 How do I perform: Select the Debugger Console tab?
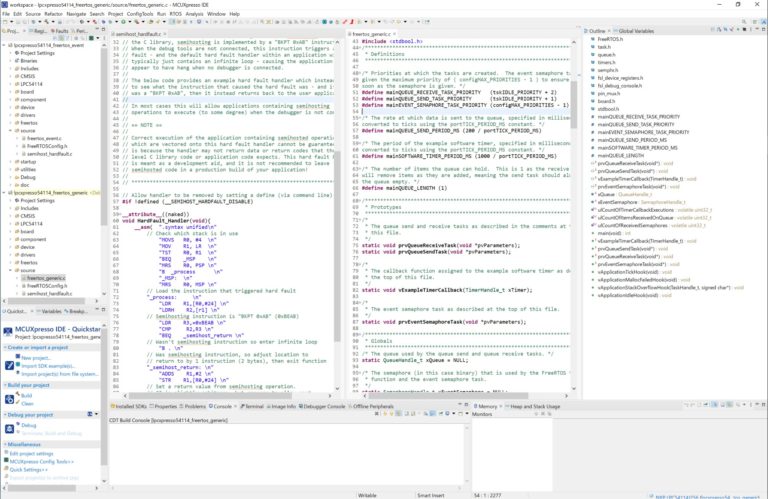pyautogui.click(x=326, y=407)
